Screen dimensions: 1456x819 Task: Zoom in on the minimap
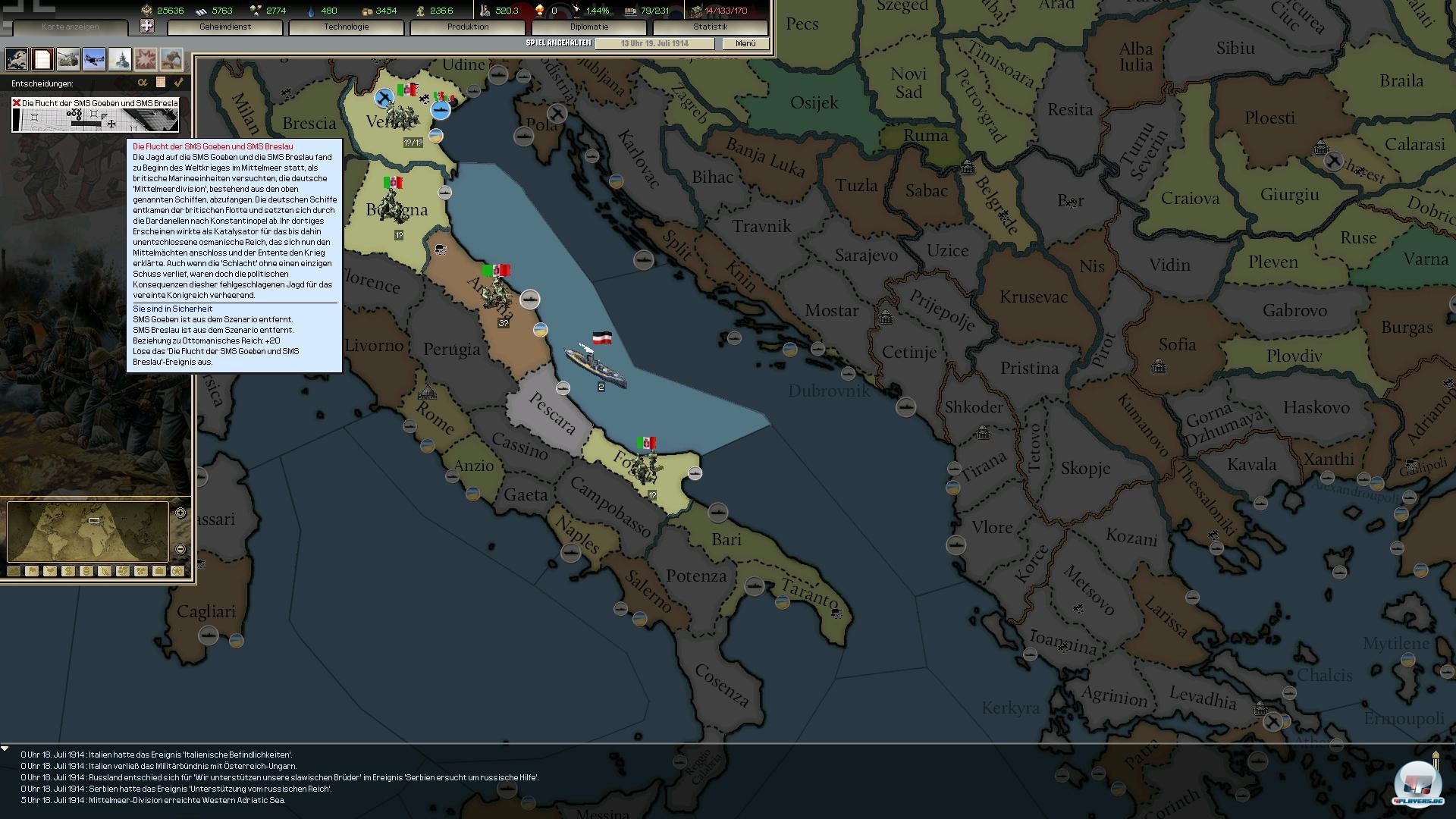(x=180, y=513)
